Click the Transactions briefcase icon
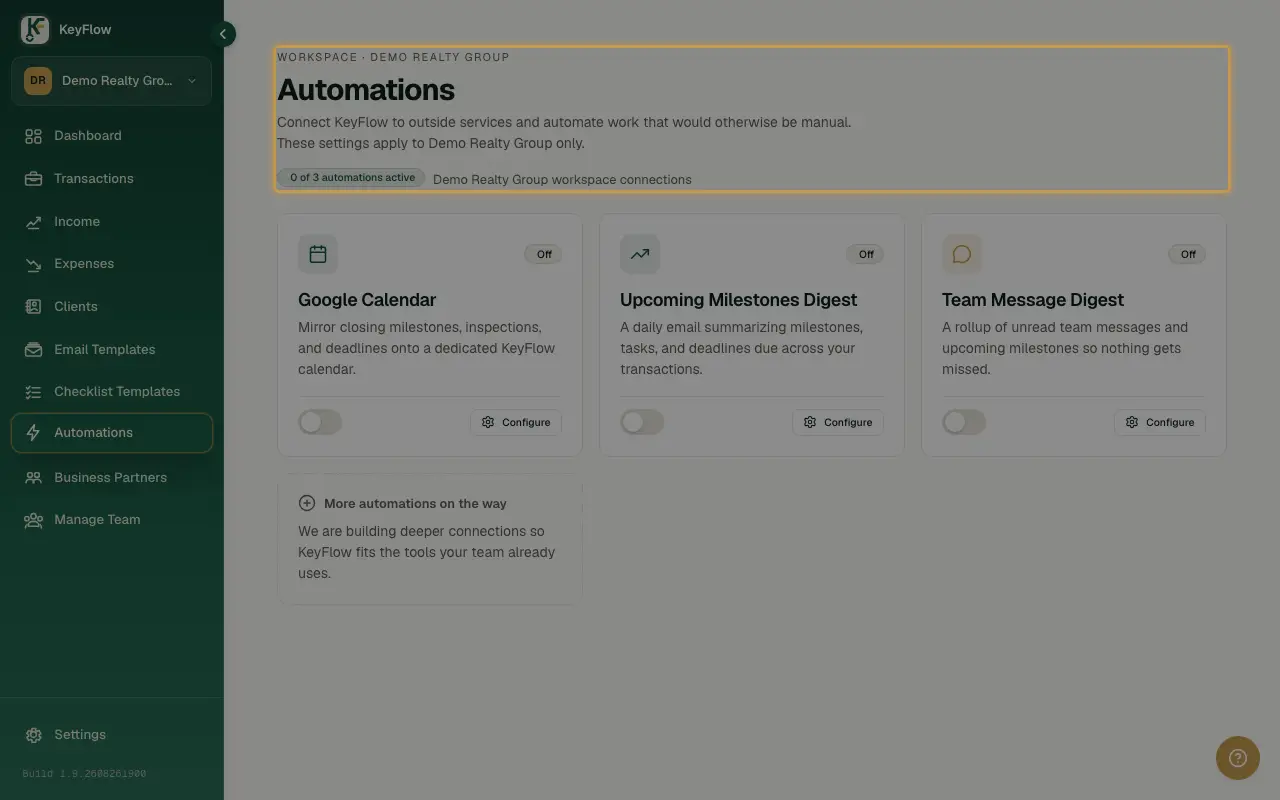The image size is (1280, 800). (34, 179)
